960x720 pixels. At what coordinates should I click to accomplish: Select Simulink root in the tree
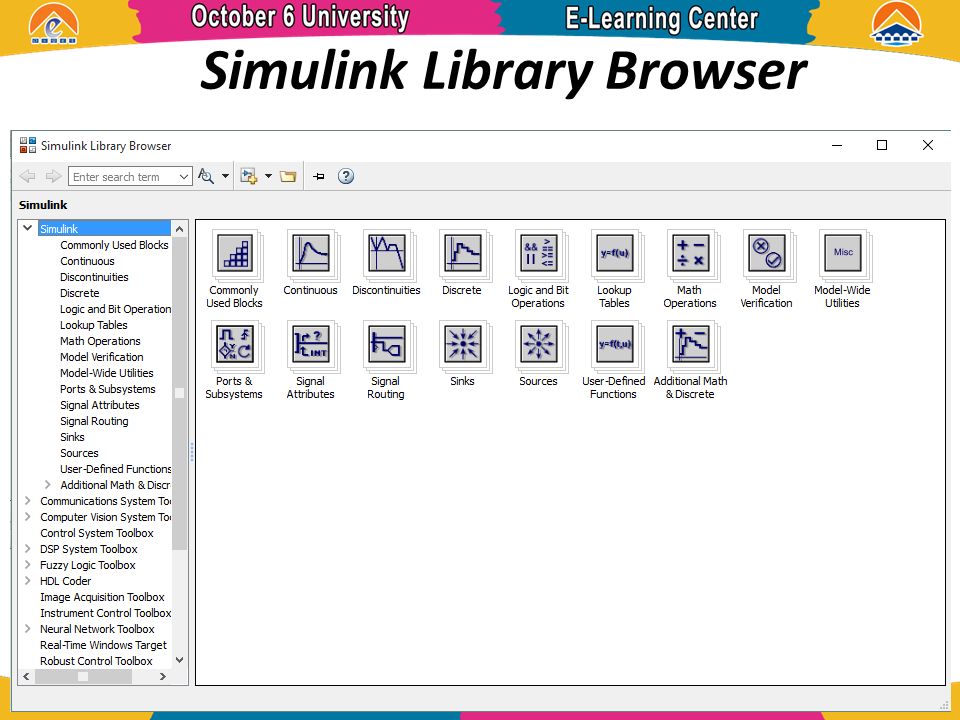[x=59, y=229]
